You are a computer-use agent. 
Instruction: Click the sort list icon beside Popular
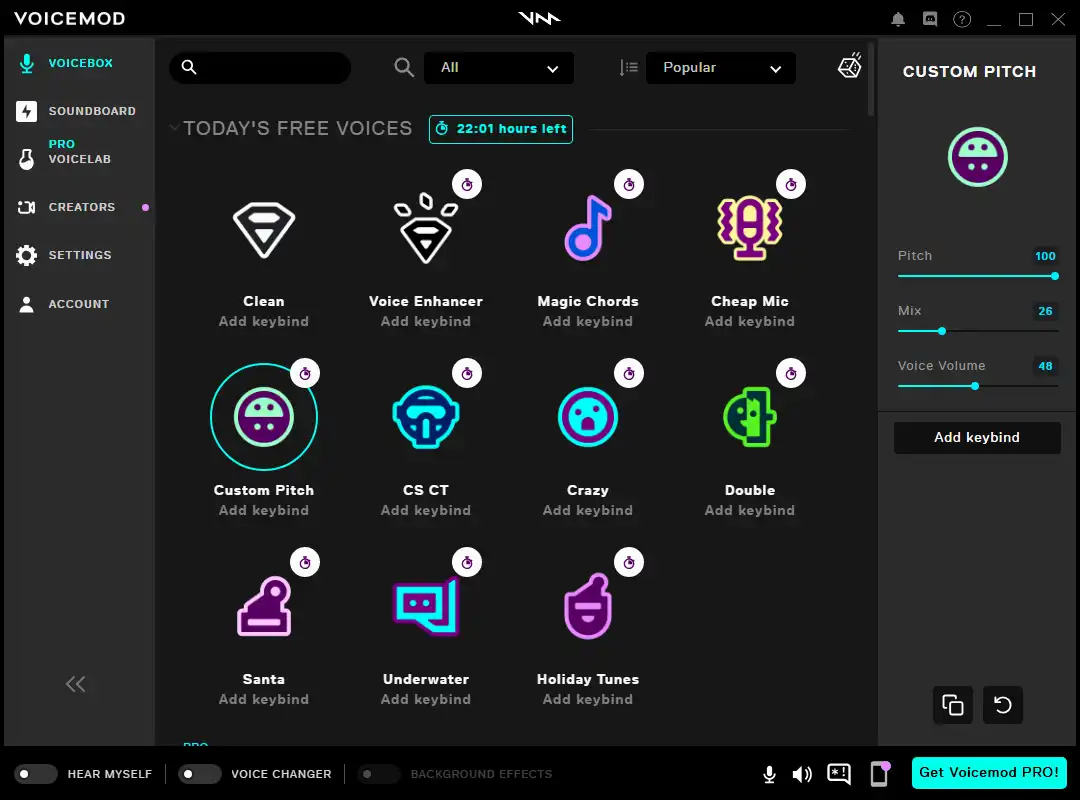coord(628,68)
